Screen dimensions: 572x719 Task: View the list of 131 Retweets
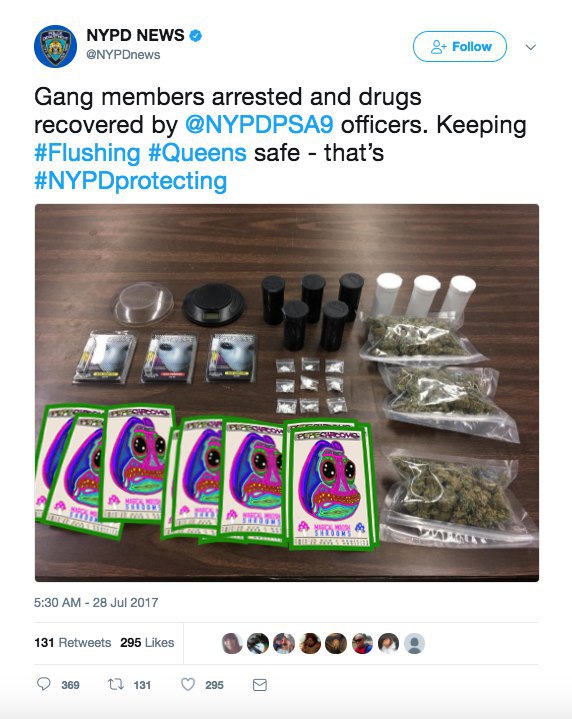[x=72, y=642]
